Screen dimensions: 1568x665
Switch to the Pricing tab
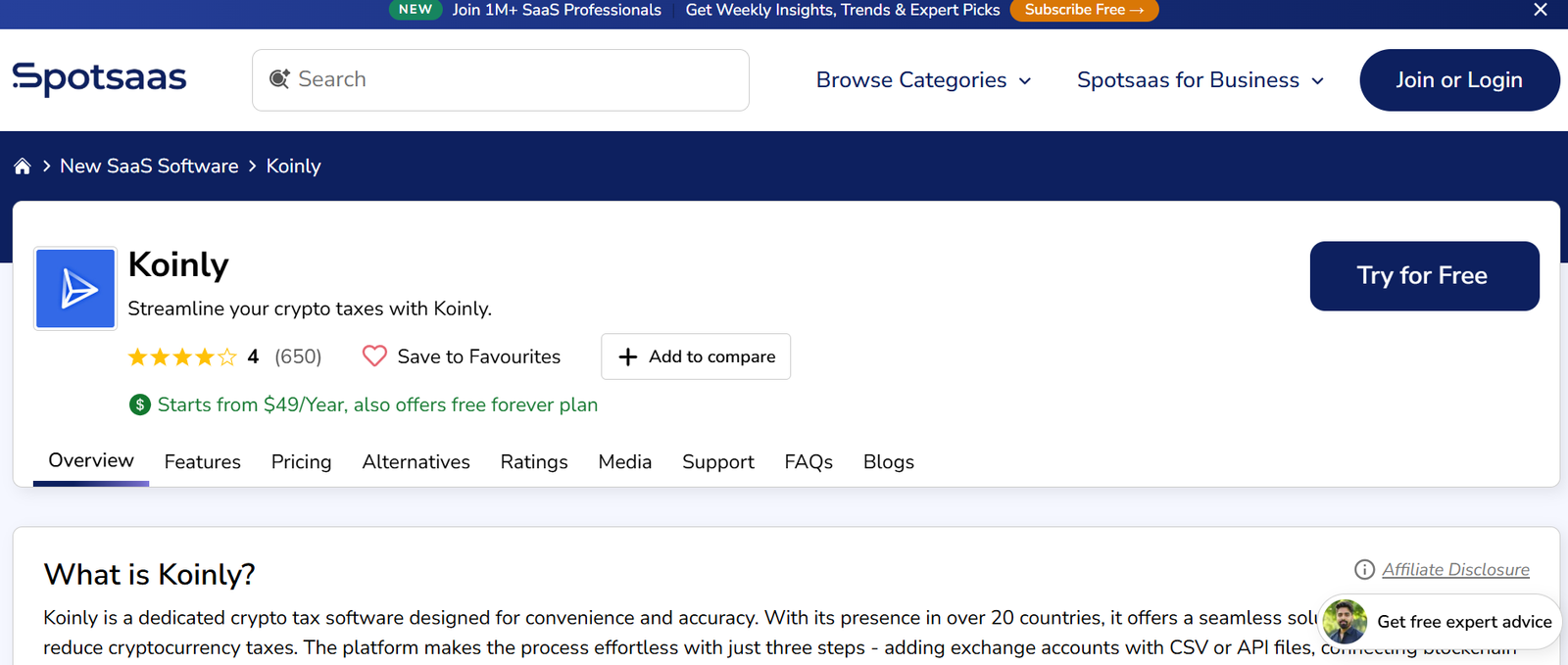click(301, 462)
